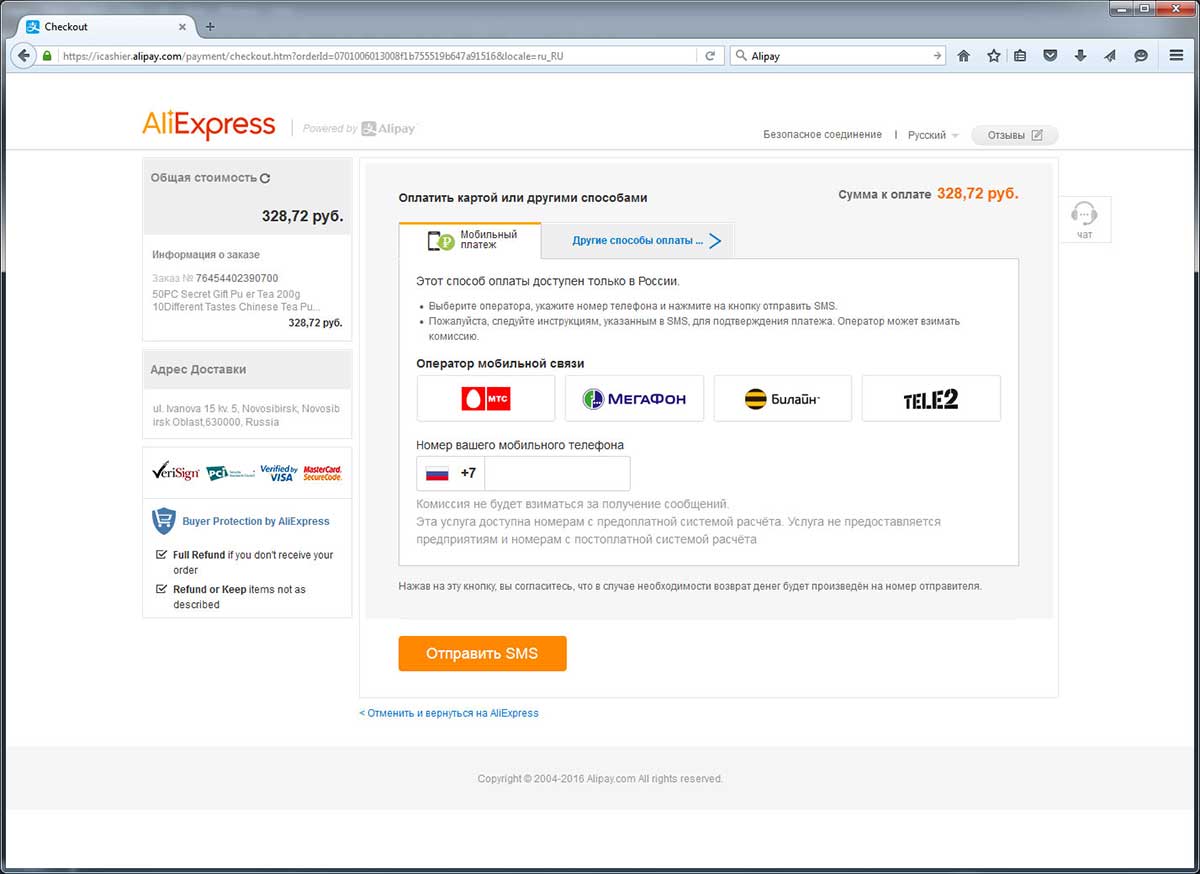This screenshot has width=1200, height=874.
Task: Click the PCI security badge
Action: 229,473
